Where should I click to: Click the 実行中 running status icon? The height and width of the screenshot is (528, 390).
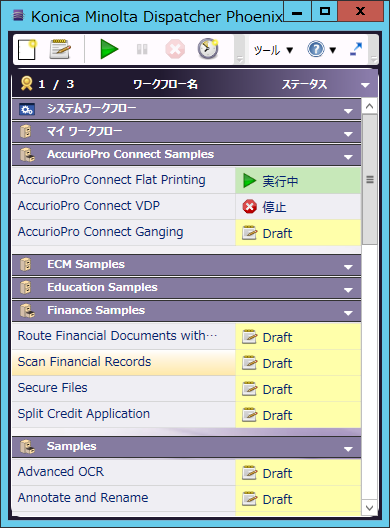coord(250,180)
